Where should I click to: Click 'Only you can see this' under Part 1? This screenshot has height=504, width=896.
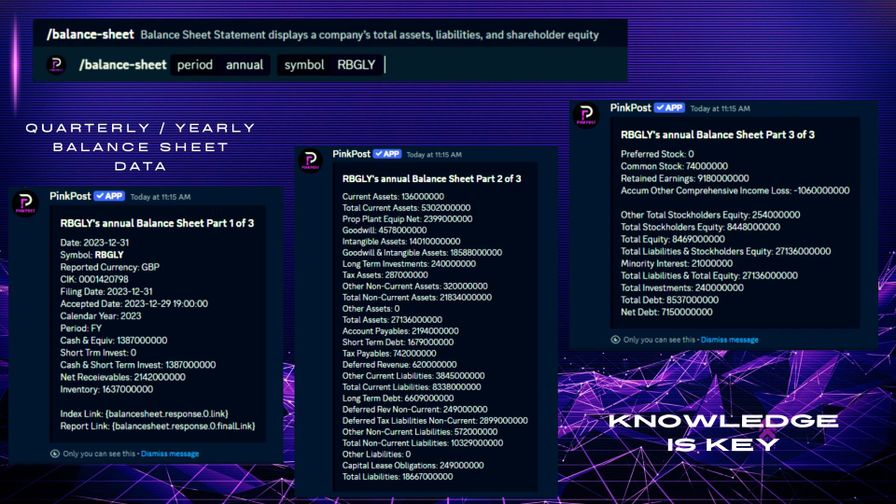[99, 454]
